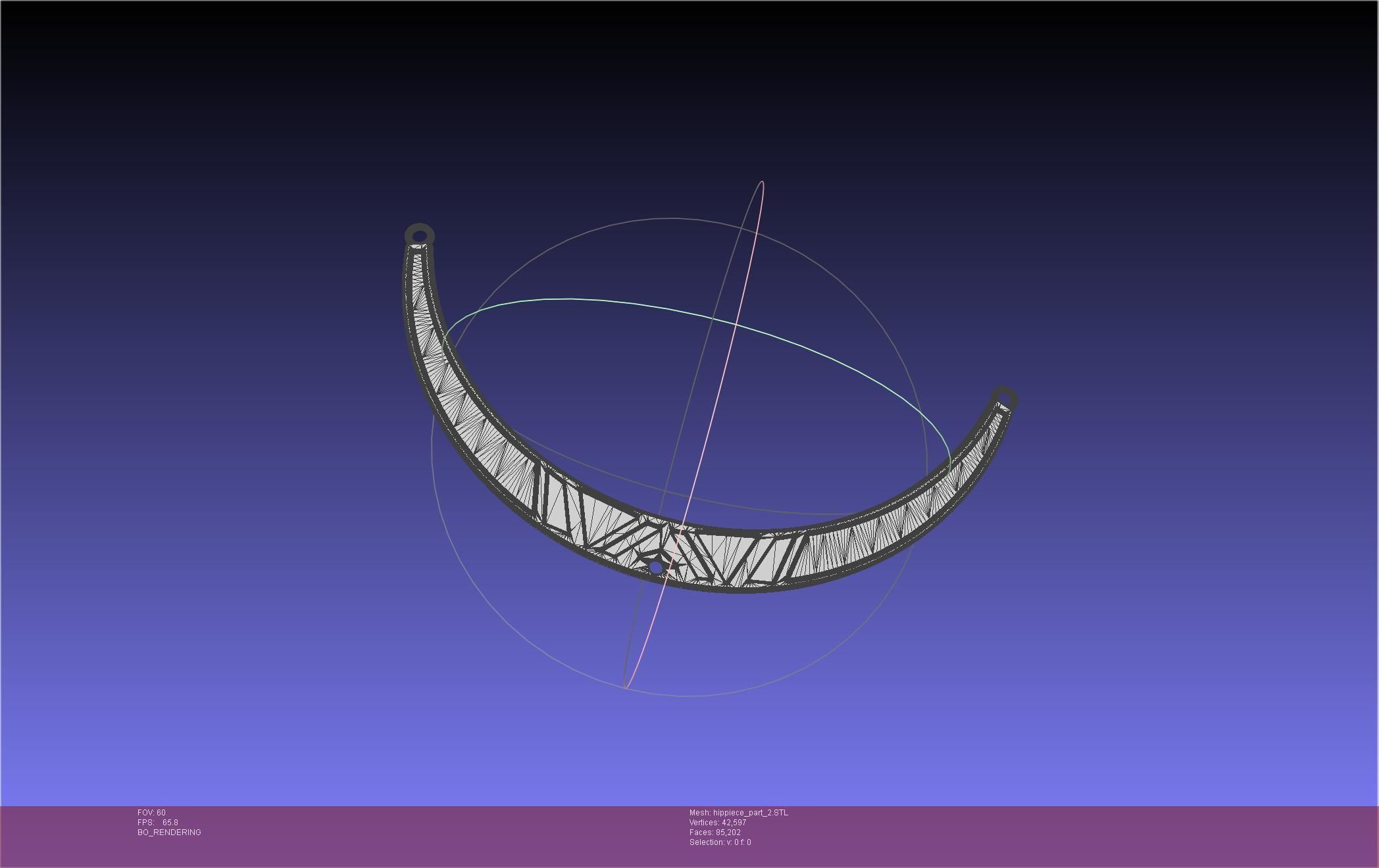Click the top tip of pink trackball arc
1379x868 pixels.
point(762,182)
